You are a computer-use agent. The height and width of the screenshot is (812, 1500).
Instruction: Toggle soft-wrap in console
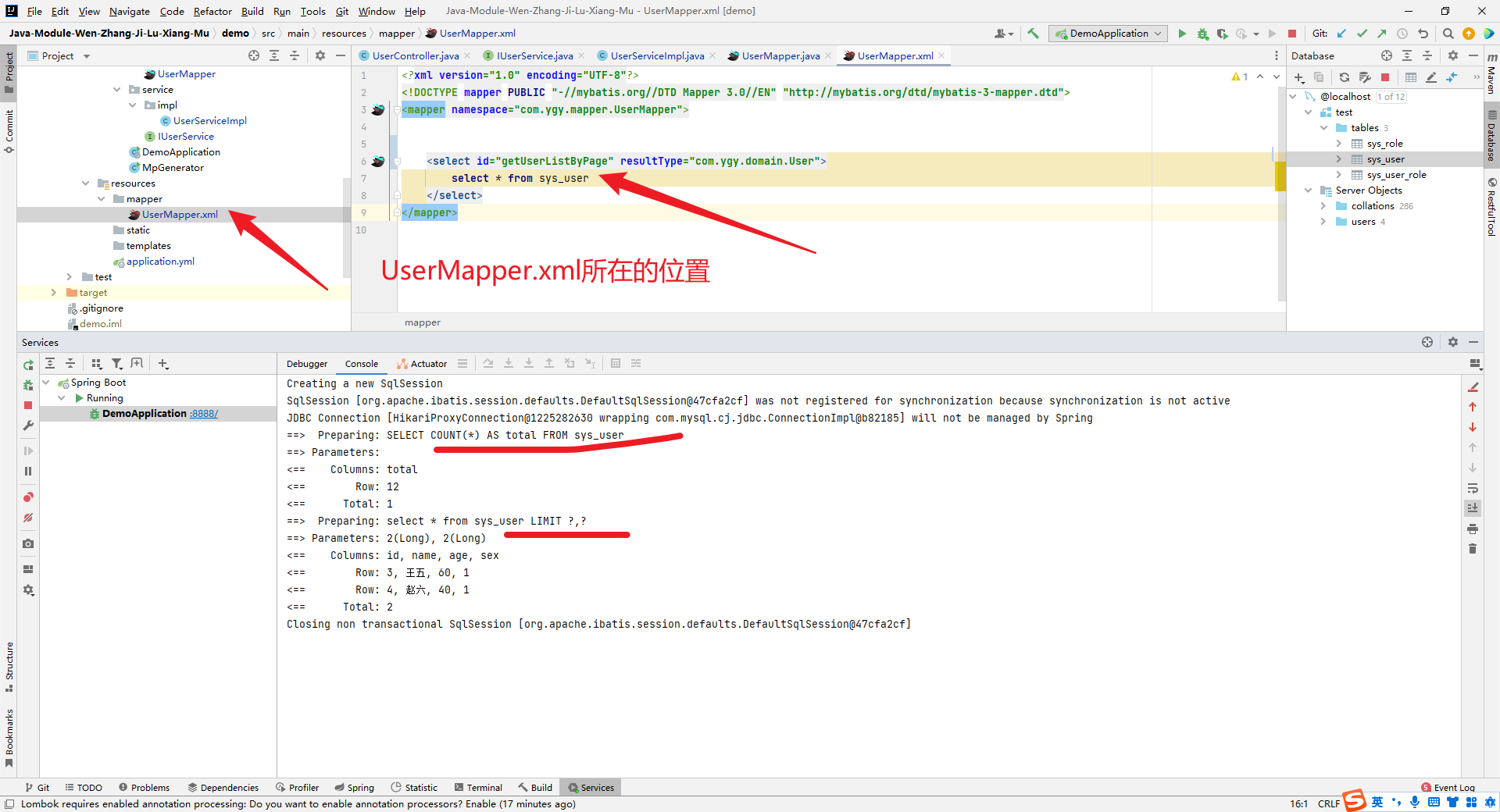coord(1473,488)
